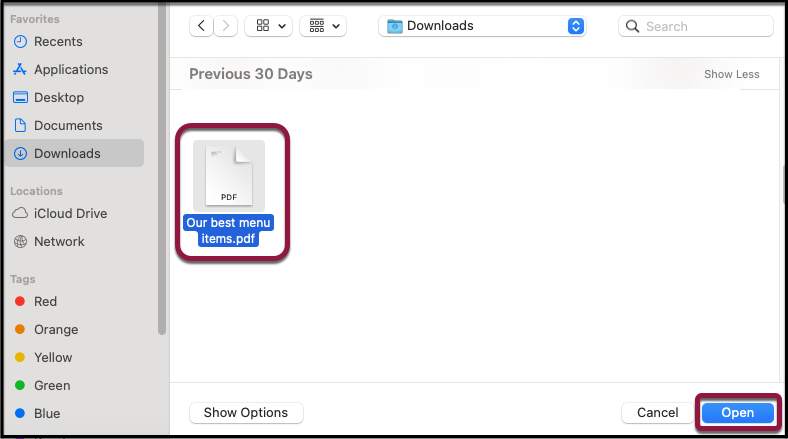Open iCloud Drive location
788x439 pixels.
(70, 213)
